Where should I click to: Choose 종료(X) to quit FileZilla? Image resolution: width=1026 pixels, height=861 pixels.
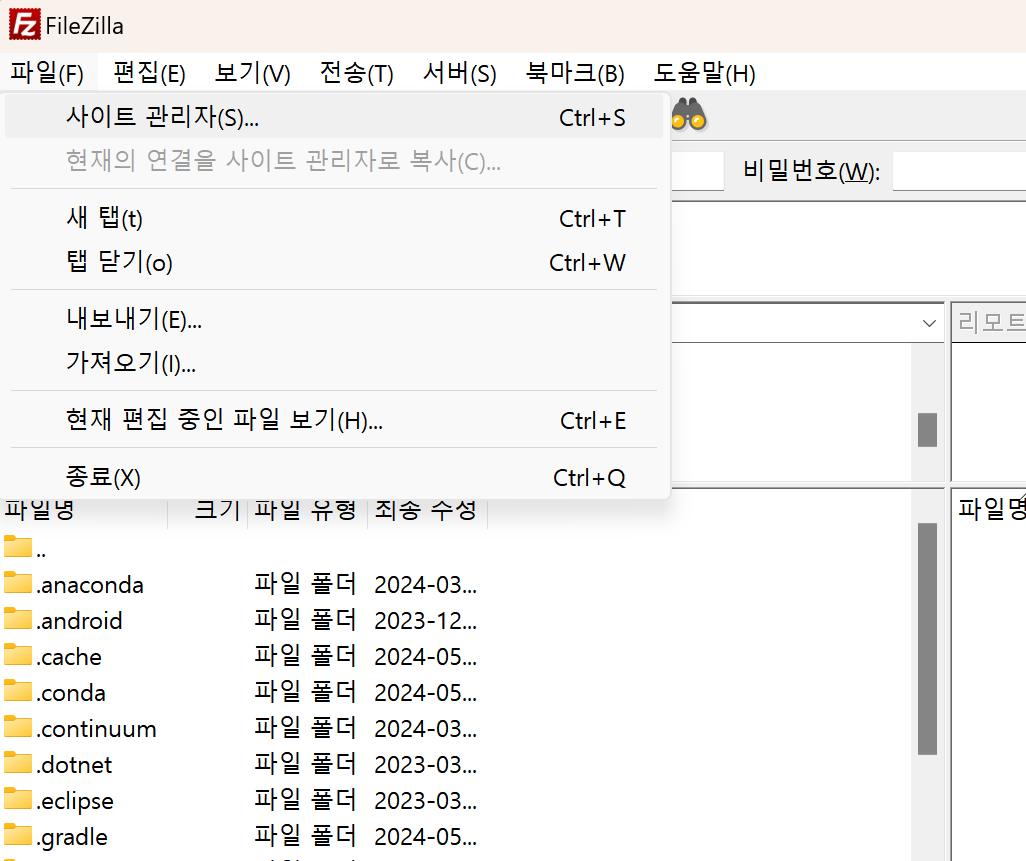pos(334,477)
